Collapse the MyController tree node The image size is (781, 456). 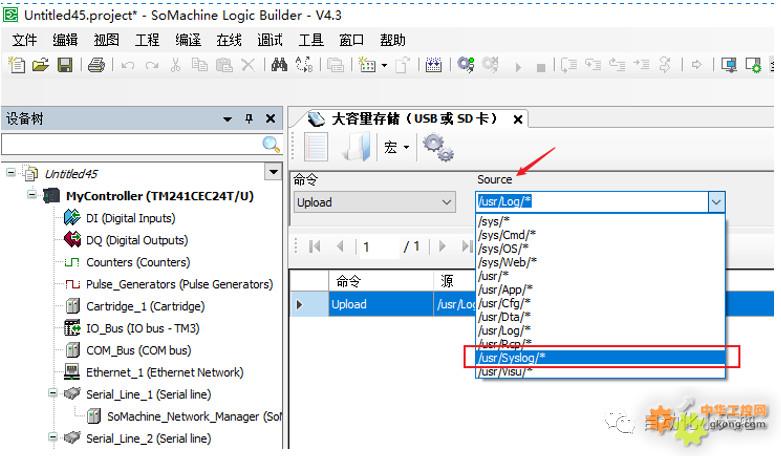(x=32, y=195)
